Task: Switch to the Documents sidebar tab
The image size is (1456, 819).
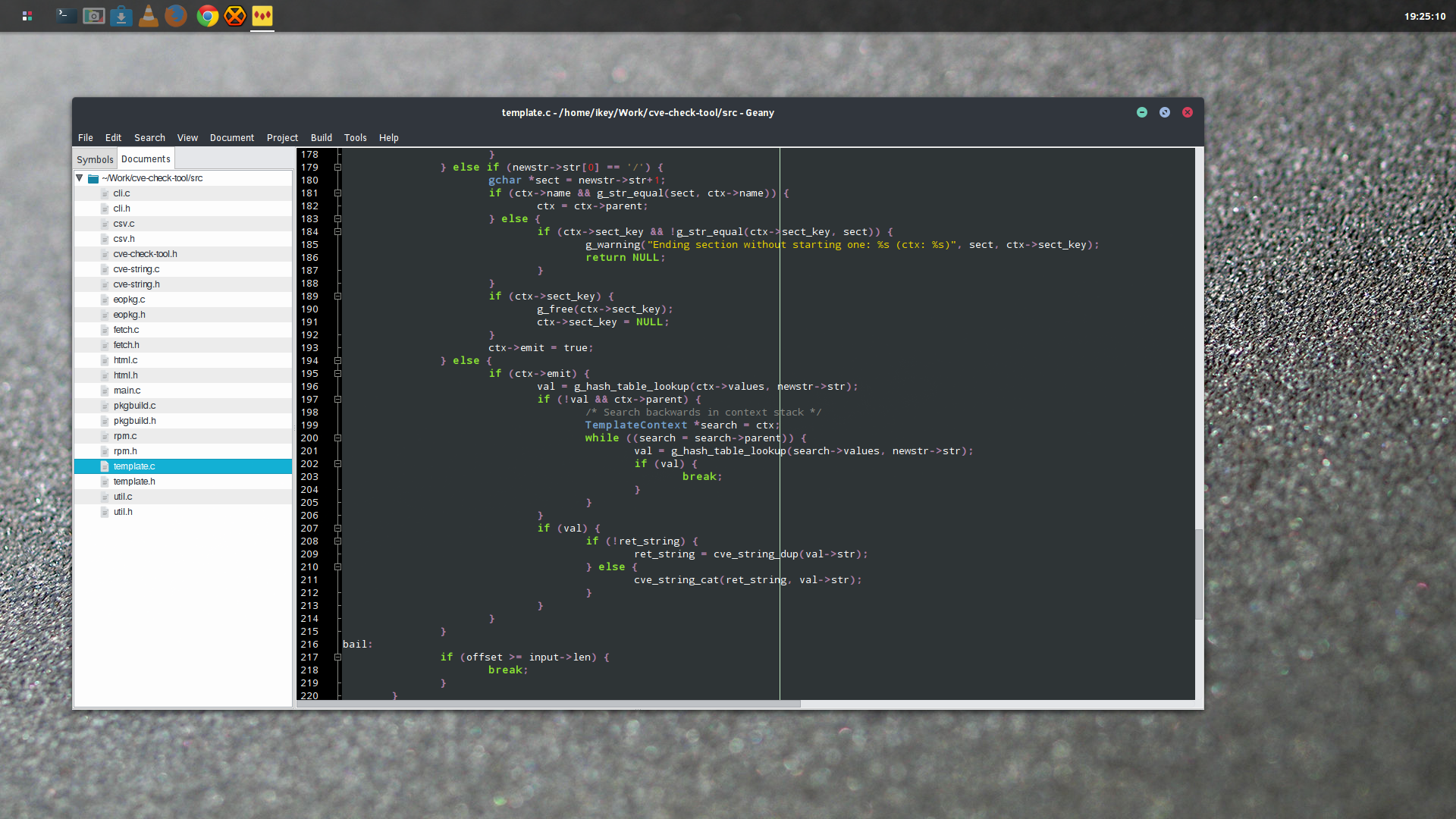Action: point(146,159)
